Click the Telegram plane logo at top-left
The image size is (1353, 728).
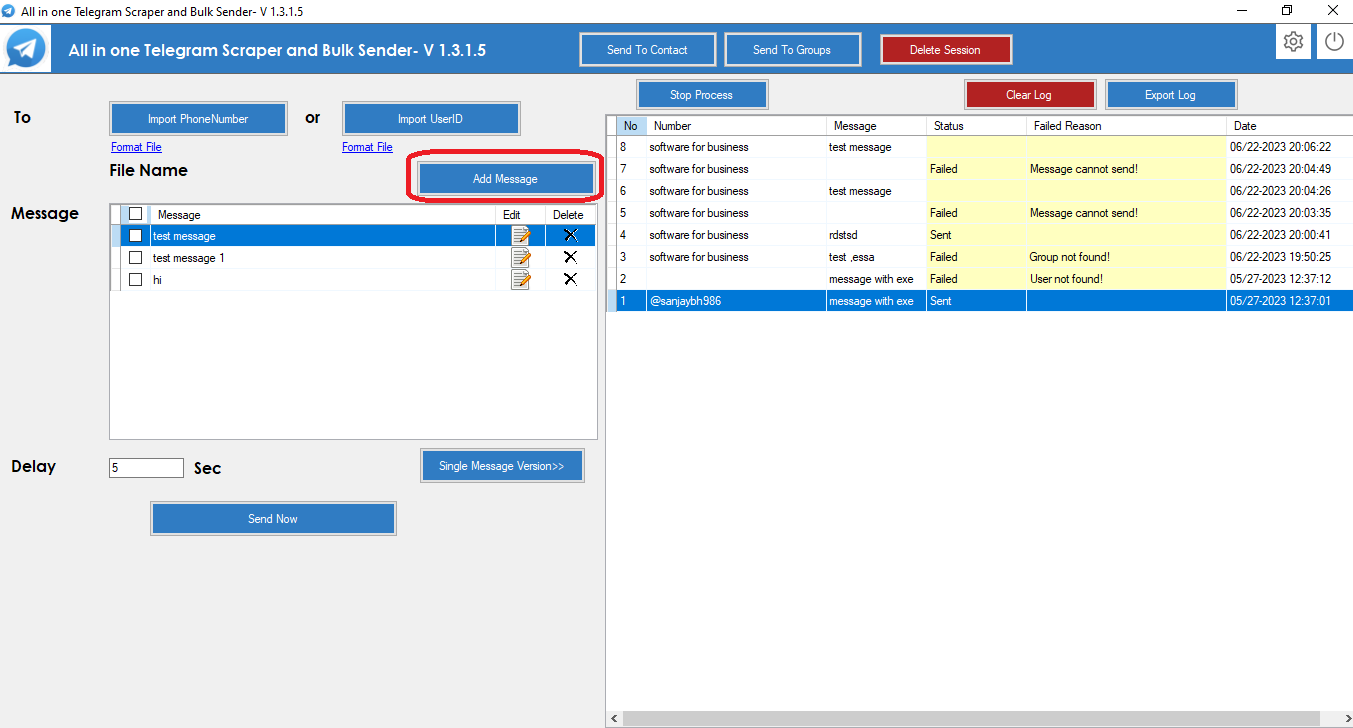tap(25, 47)
